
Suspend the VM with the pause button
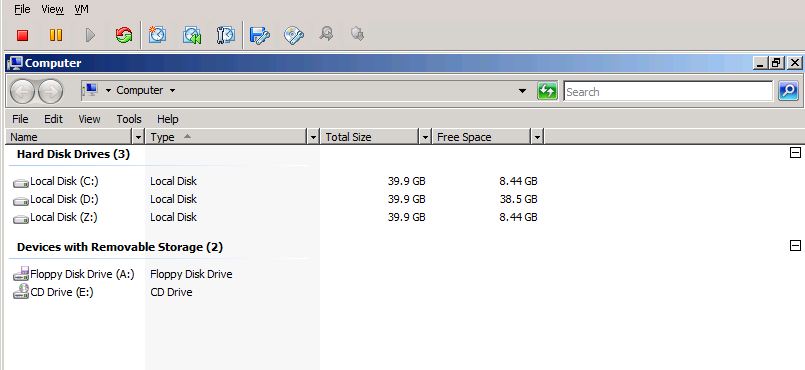[56, 35]
